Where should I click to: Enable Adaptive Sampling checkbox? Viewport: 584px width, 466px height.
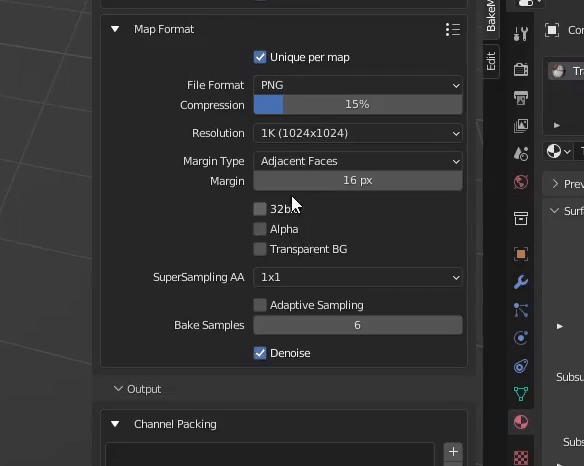260,305
